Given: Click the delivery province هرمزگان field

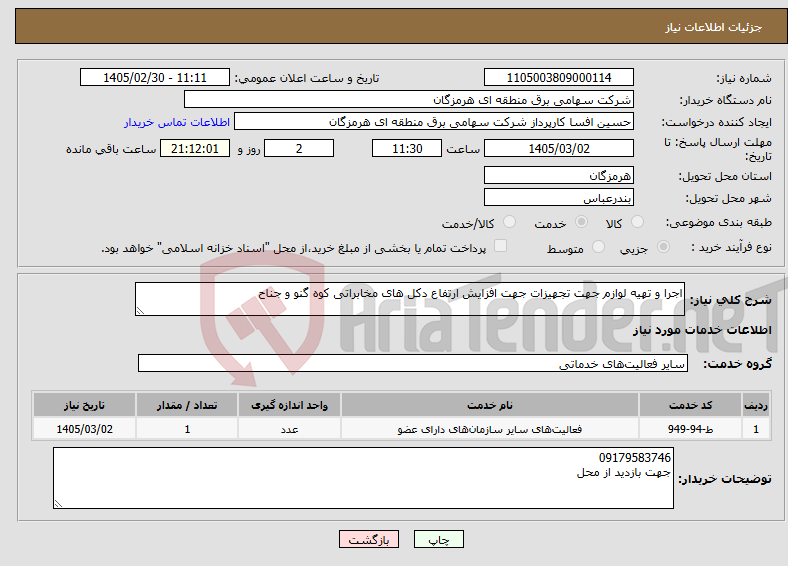Looking at the screenshot, I should 558,175.
